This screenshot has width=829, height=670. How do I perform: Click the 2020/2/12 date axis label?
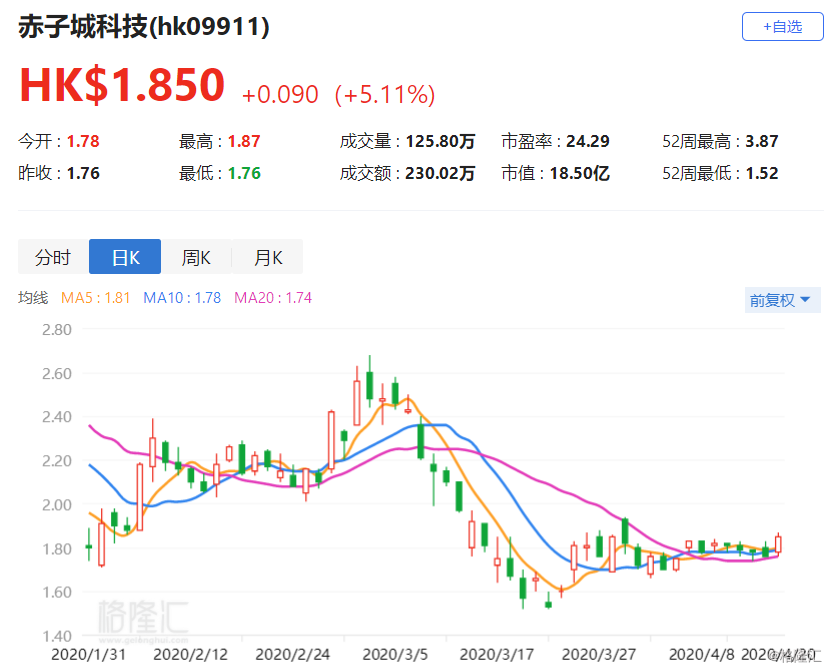(x=190, y=654)
